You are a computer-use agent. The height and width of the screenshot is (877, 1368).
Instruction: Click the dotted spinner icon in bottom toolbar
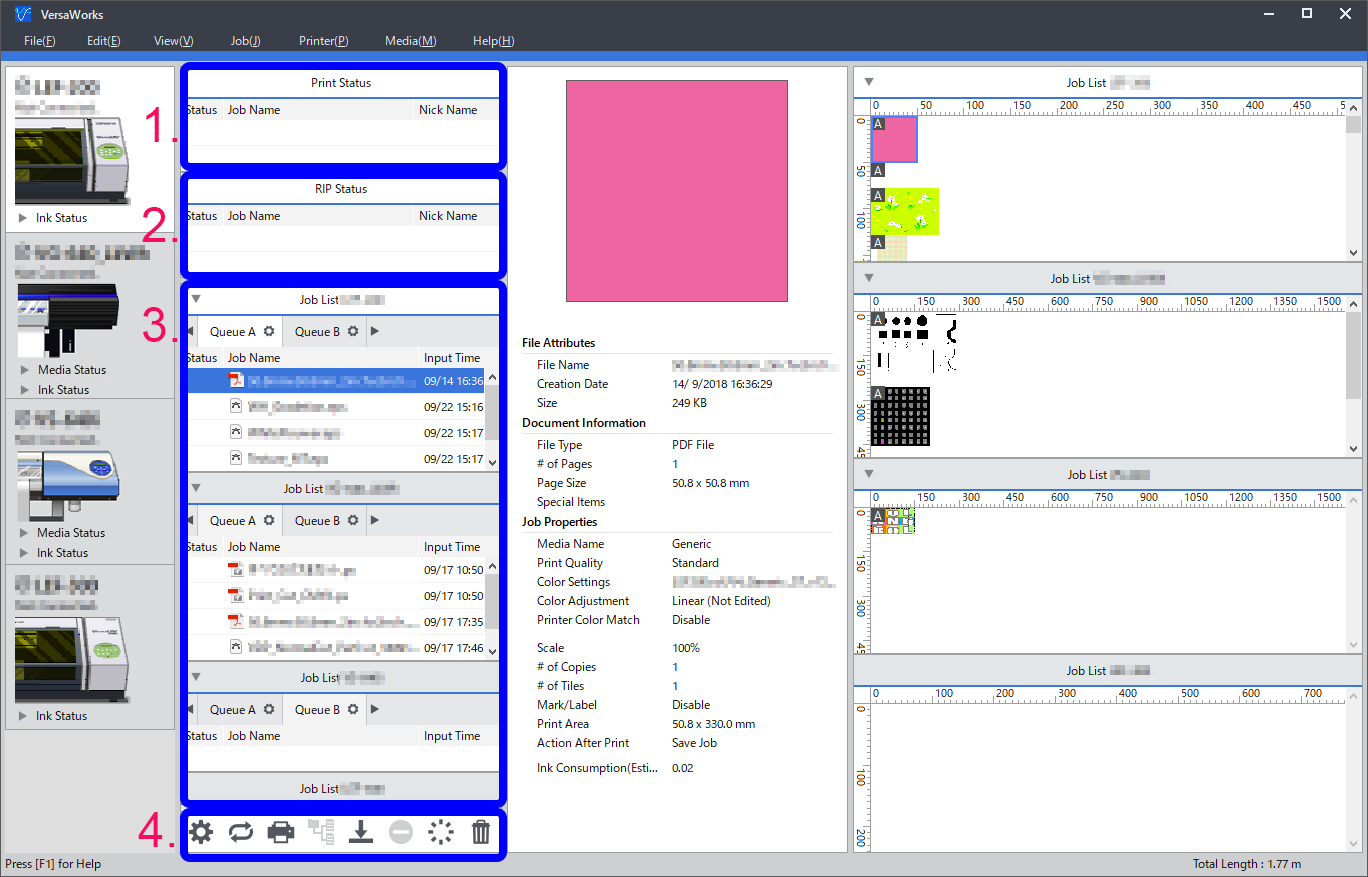[x=441, y=832]
